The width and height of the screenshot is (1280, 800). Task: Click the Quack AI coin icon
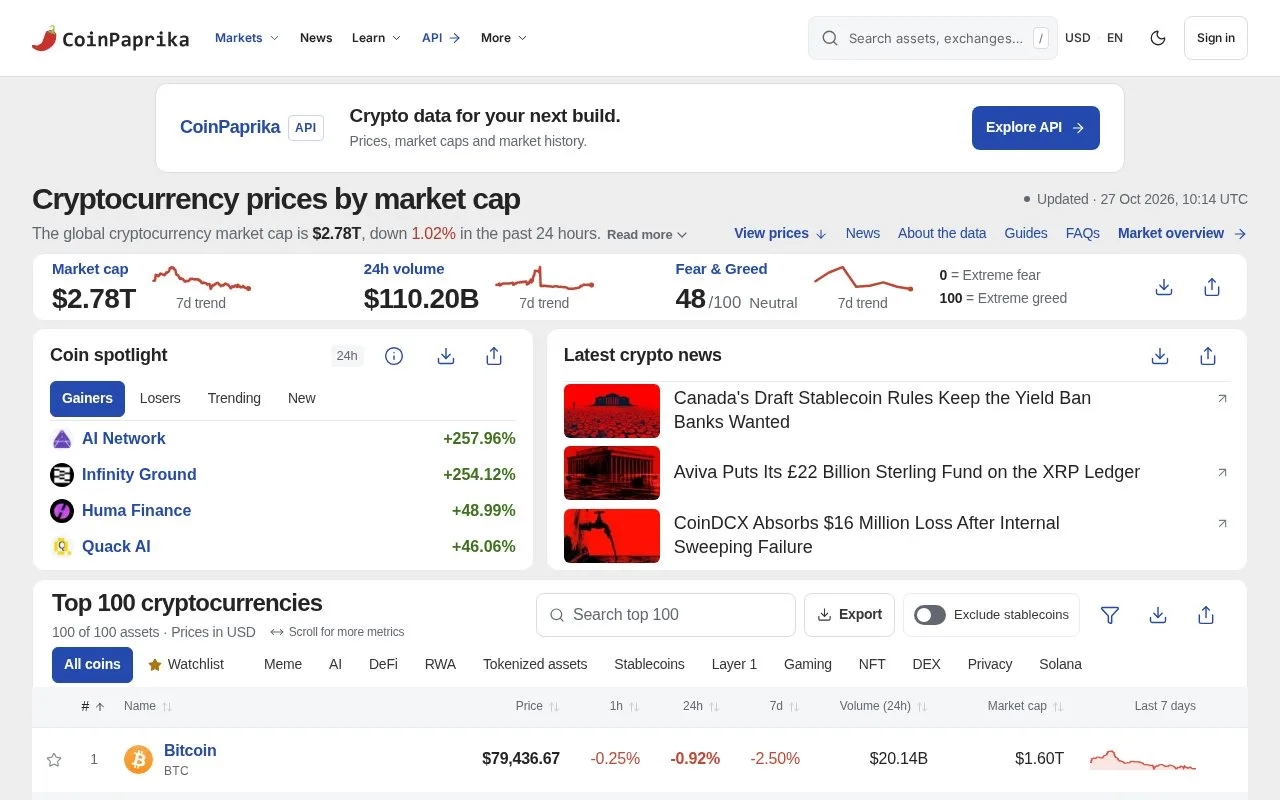point(62,547)
